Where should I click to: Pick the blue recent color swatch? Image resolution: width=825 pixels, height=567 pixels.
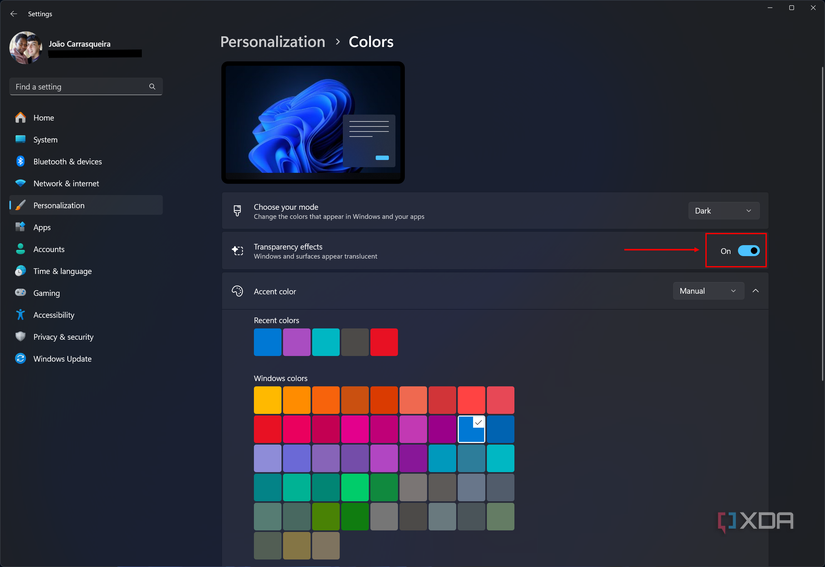[x=267, y=342]
